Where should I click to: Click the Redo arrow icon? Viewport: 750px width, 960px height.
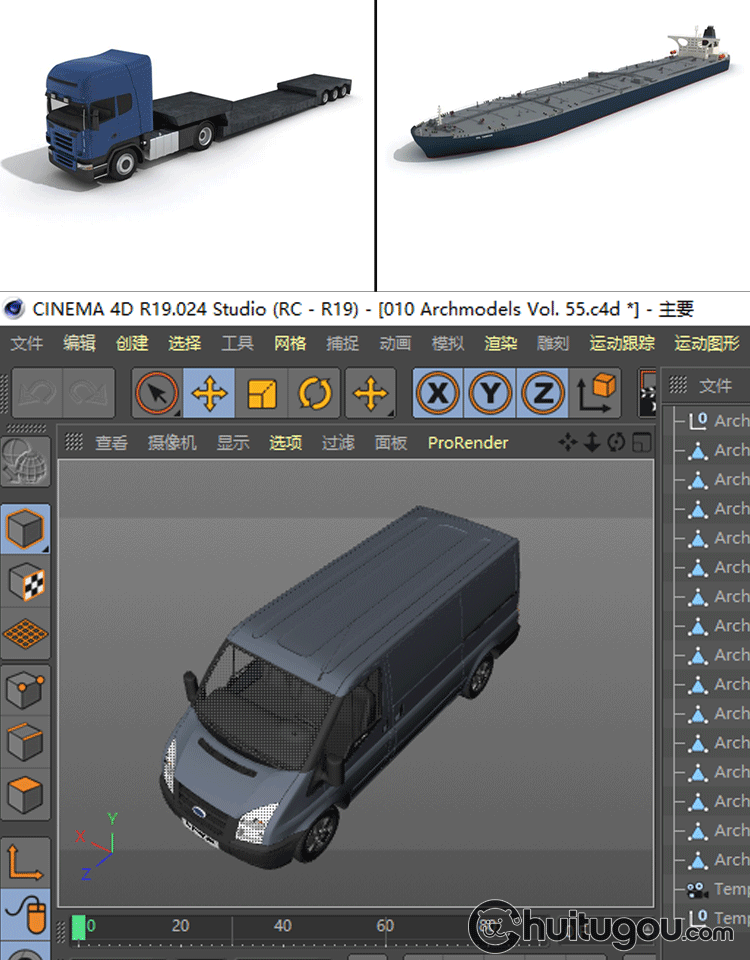click(88, 393)
